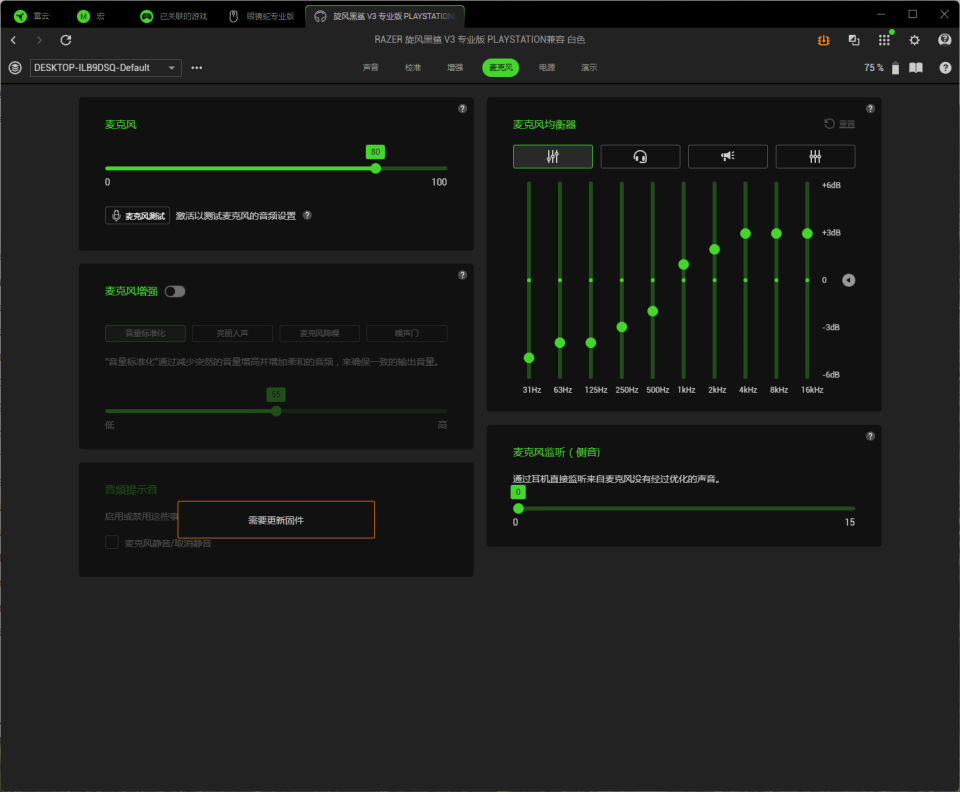Select the 麦克风降噪 enhancement option
Viewport: 960px width, 792px height.
point(320,333)
